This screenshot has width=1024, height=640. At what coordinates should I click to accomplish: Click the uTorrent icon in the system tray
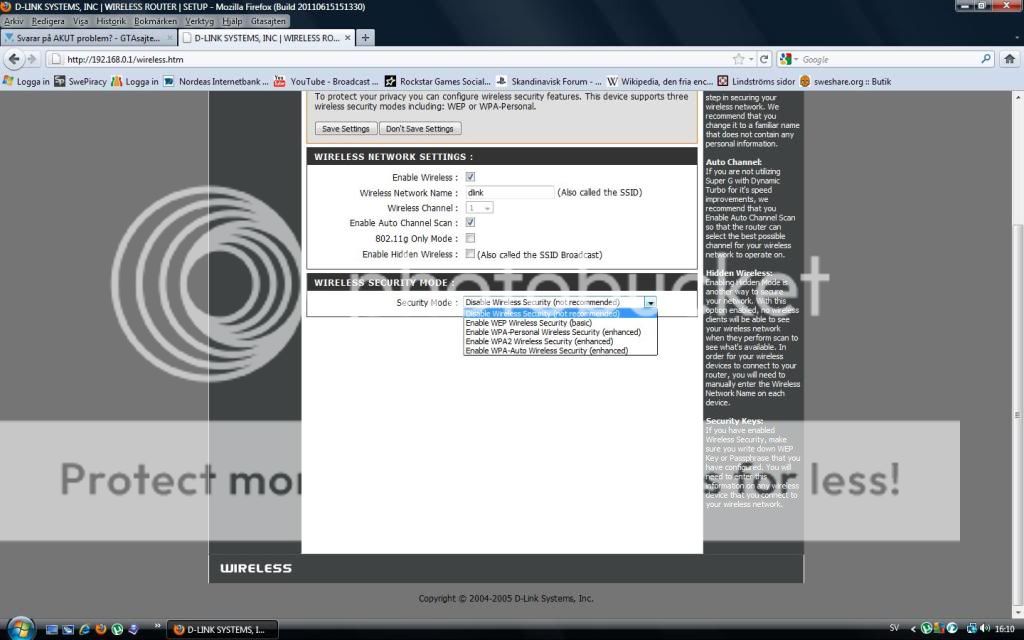pos(927,628)
